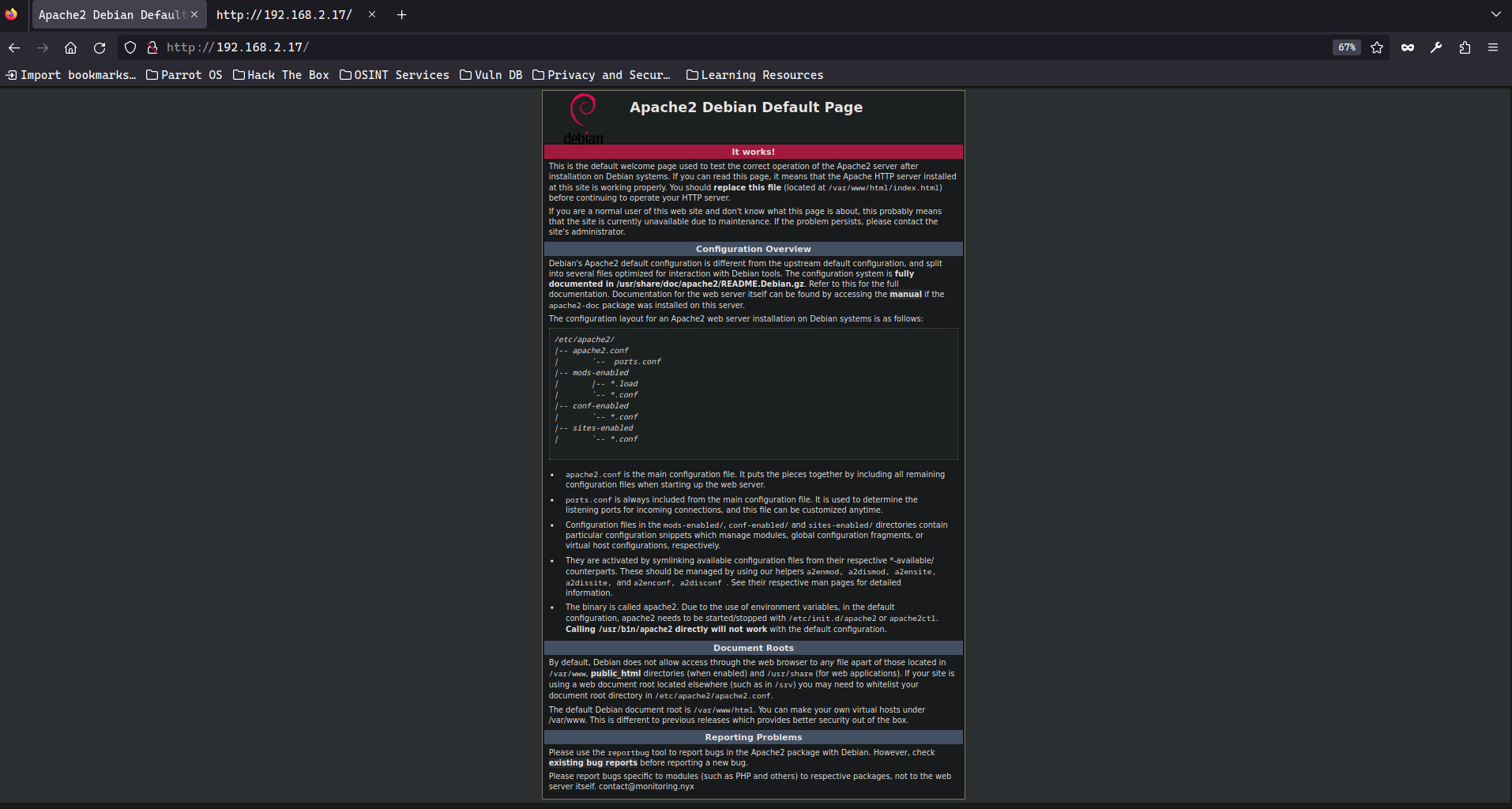Click mods-enabled in the config tree
The height and width of the screenshot is (809, 1512).
[x=600, y=373]
